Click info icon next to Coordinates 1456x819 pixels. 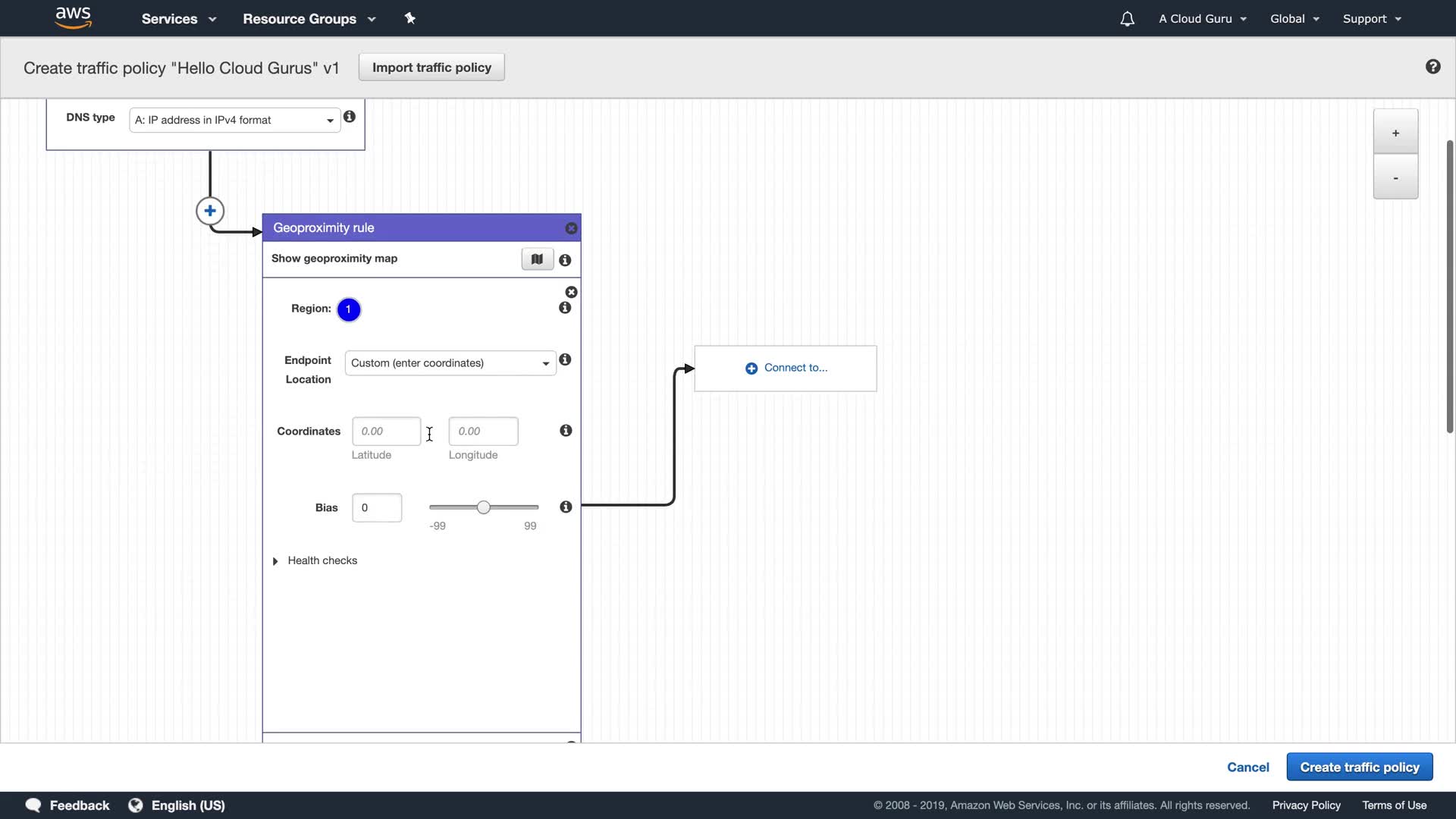[566, 431]
